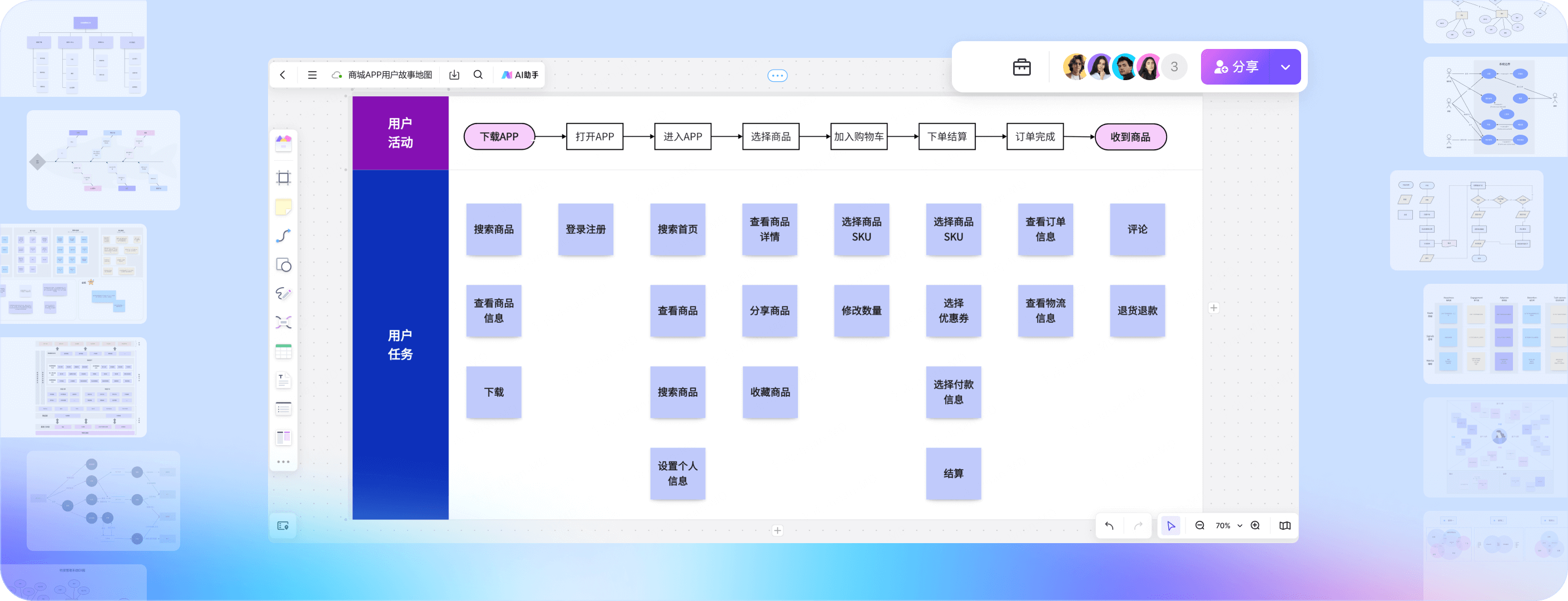1568x601 pixels.
Task: Open more tools with three dots
Action: pos(284,461)
